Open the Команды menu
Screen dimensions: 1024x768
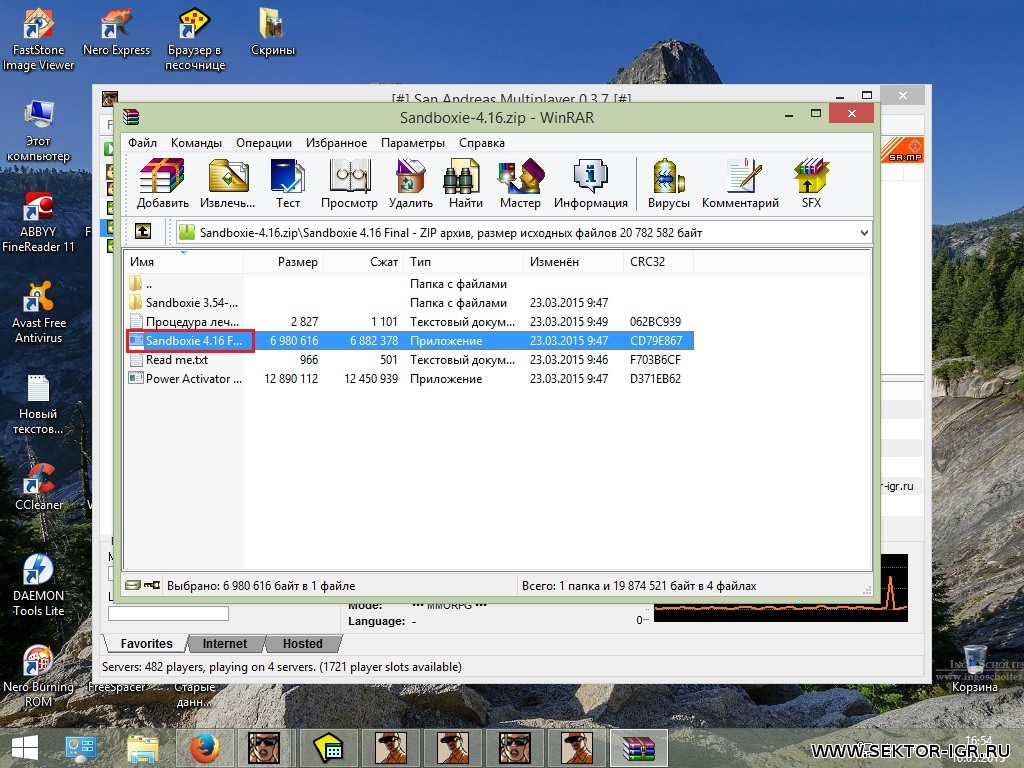[196, 142]
